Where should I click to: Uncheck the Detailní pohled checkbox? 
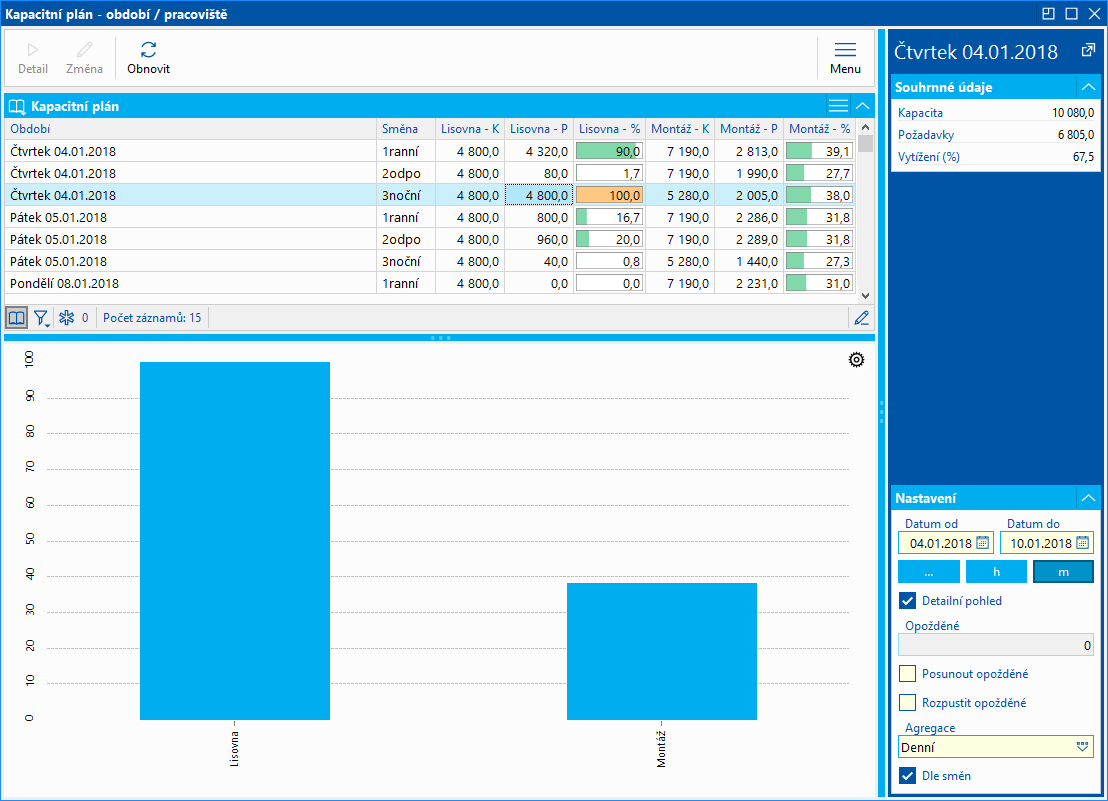pyautogui.click(x=908, y=601)
